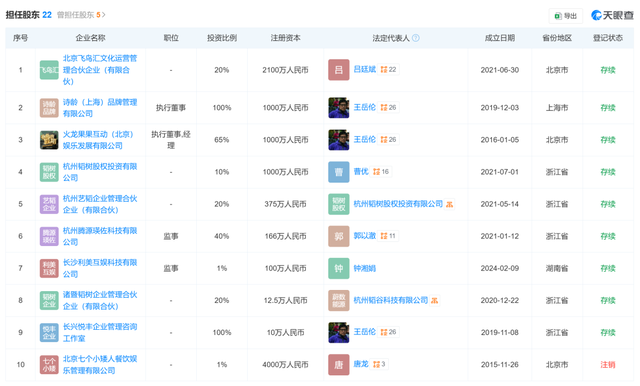Click the 执行董事,经理 position cell

(x=171, y=140)
